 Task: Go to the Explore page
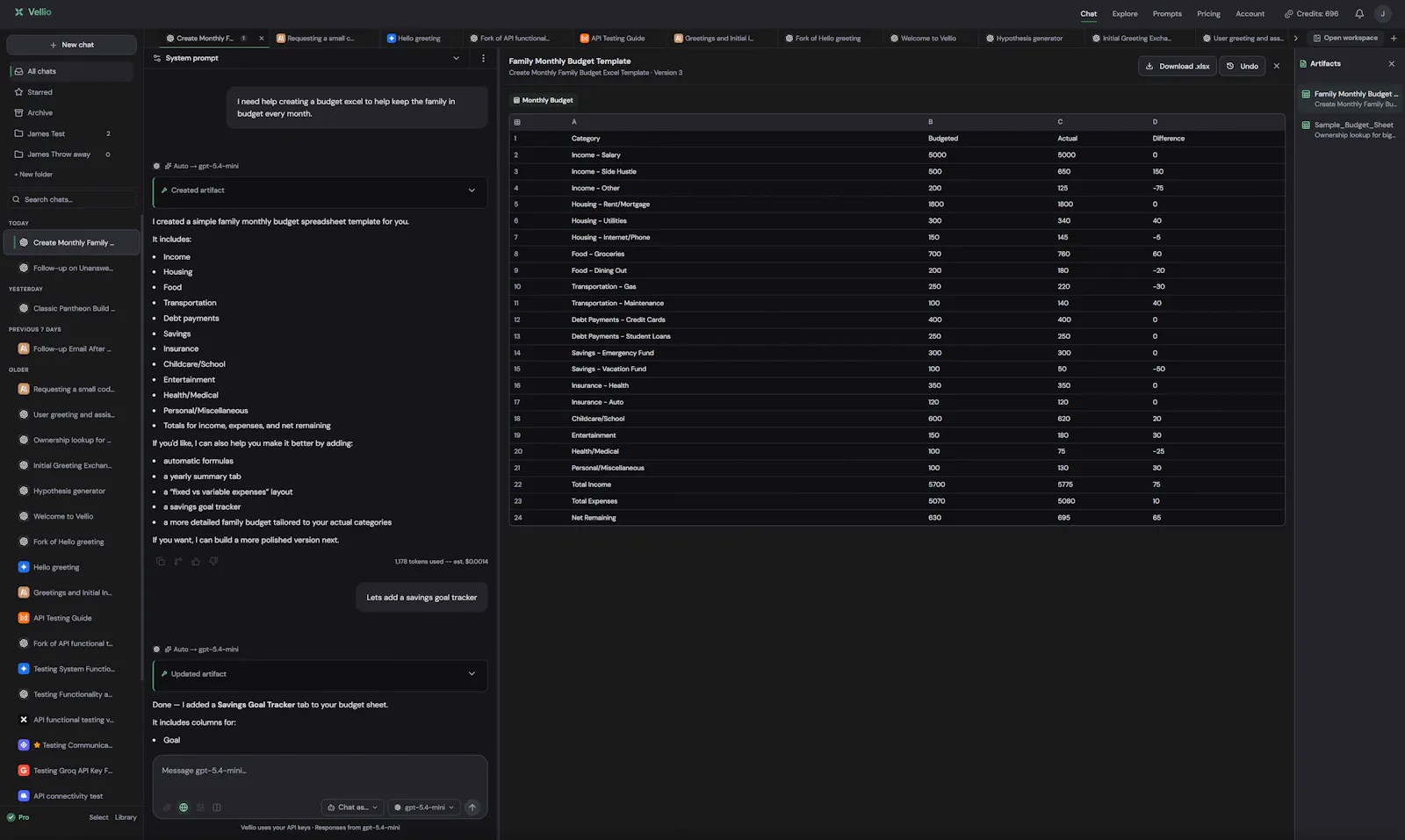tap(1124, 14)
